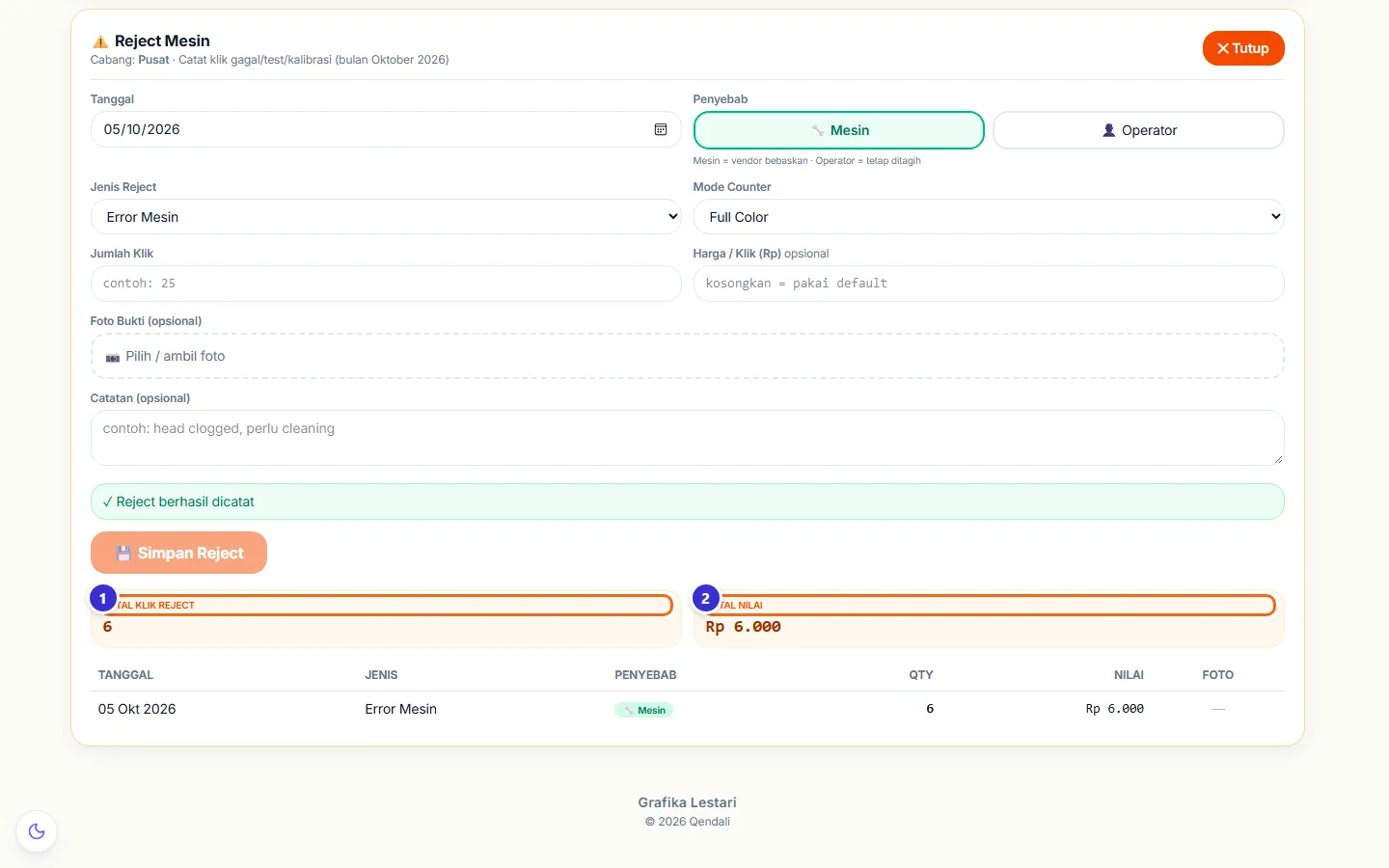Image resolution: width=1389 pixels, height=868 pixels.
Task: Focus the Tanggal date field
Action: pos(386,129)
